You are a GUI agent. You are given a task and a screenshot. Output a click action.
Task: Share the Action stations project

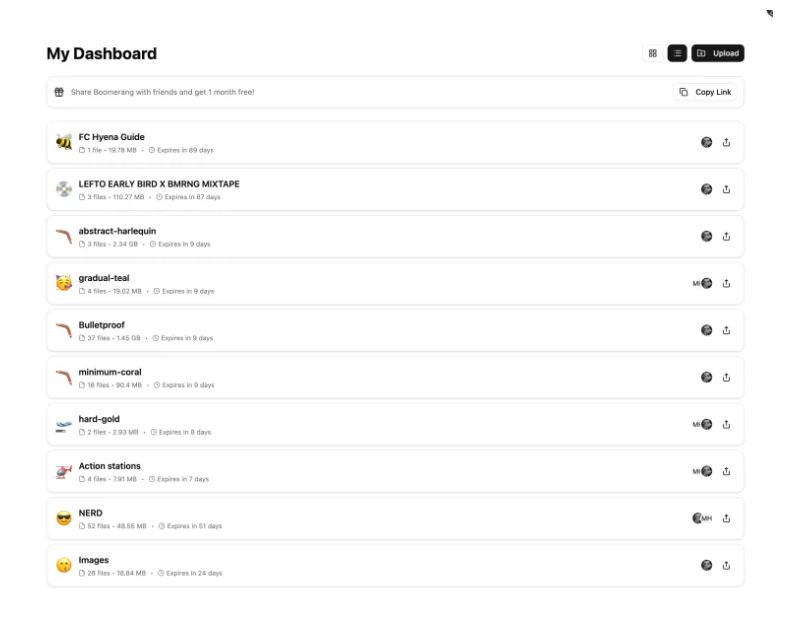726,471
